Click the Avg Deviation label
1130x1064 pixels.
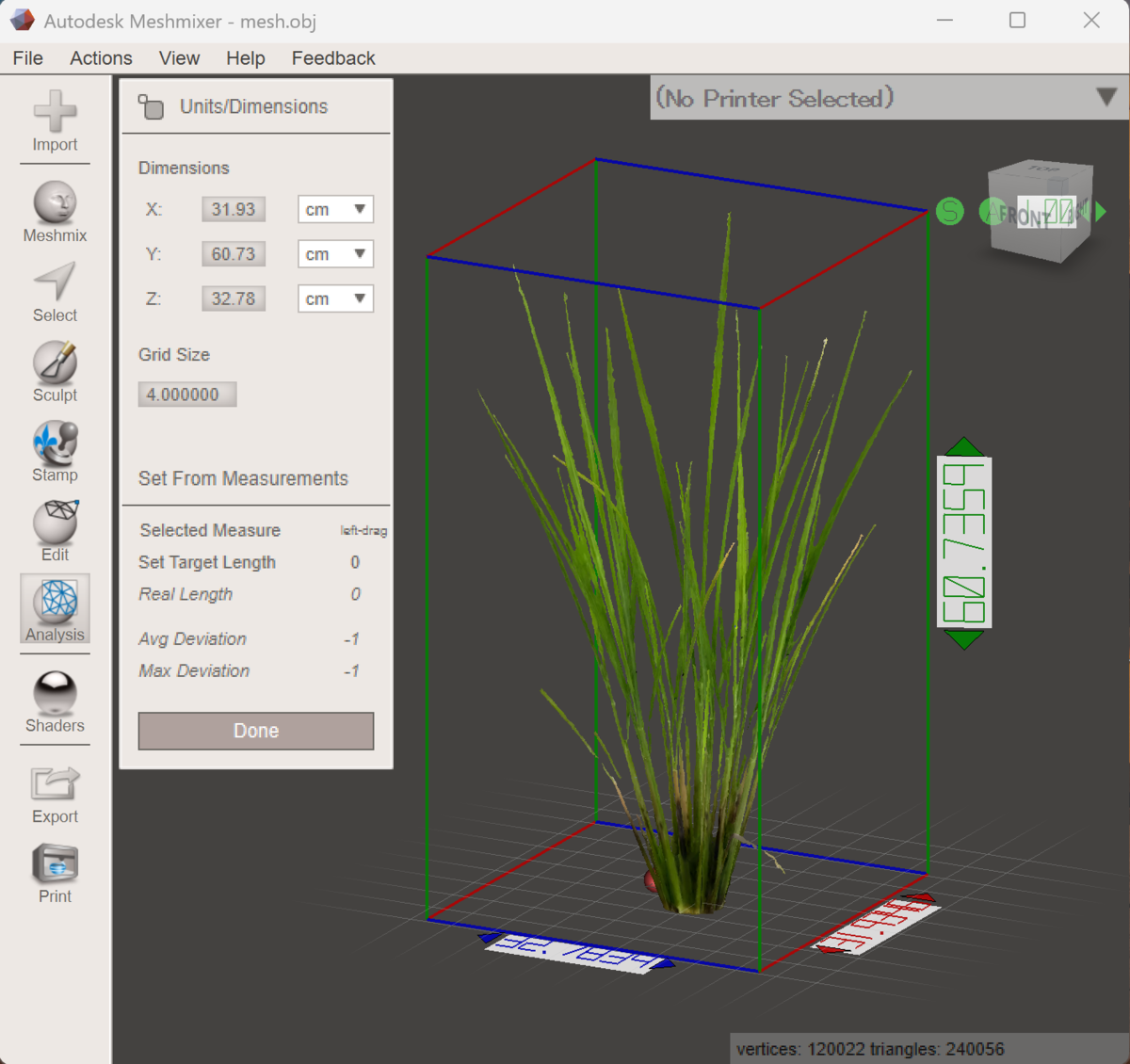click(x=192, y=639)
